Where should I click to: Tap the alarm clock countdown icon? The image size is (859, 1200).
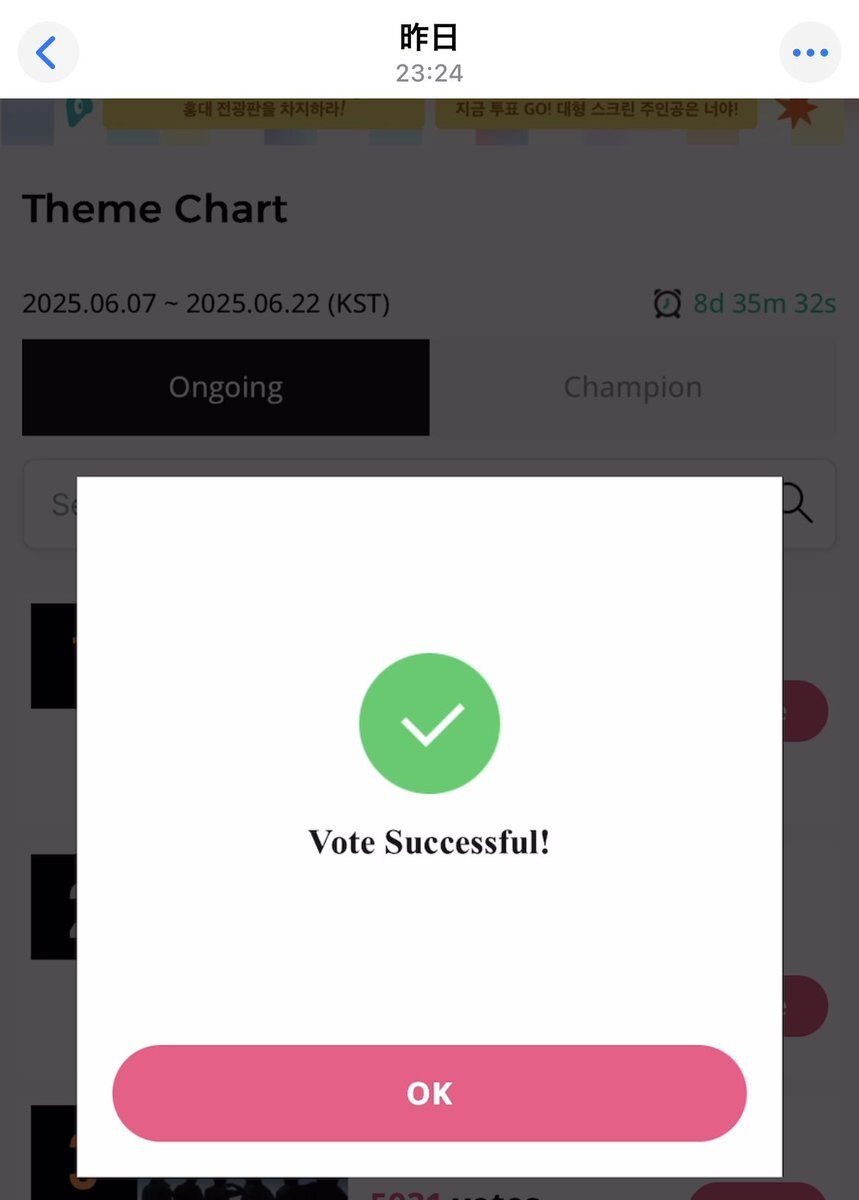(x=667, y=303)
